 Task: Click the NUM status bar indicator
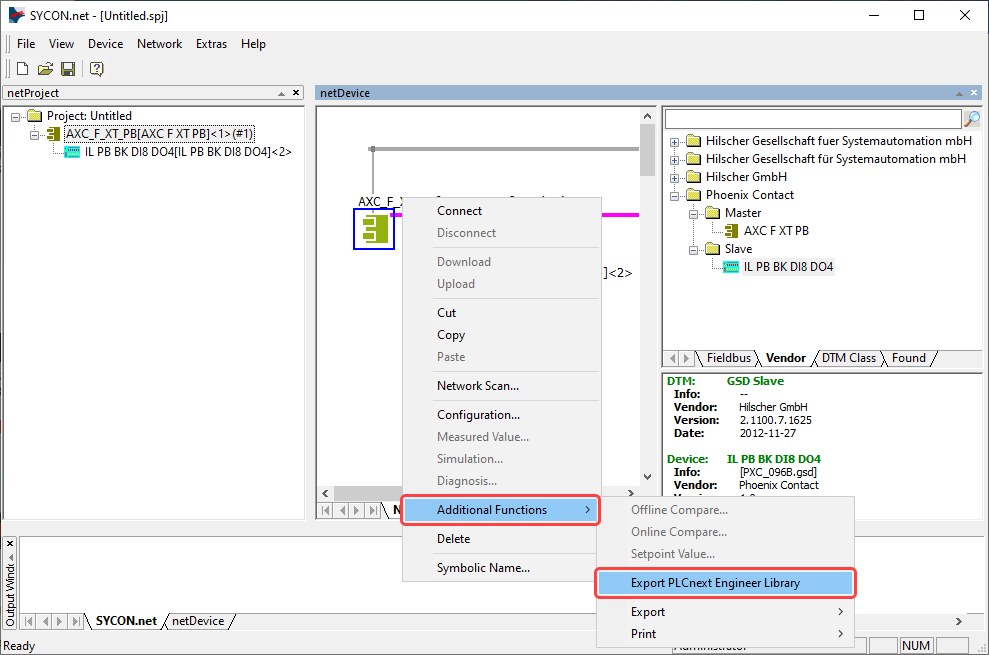pyautogui.click(x=916, y=646)
